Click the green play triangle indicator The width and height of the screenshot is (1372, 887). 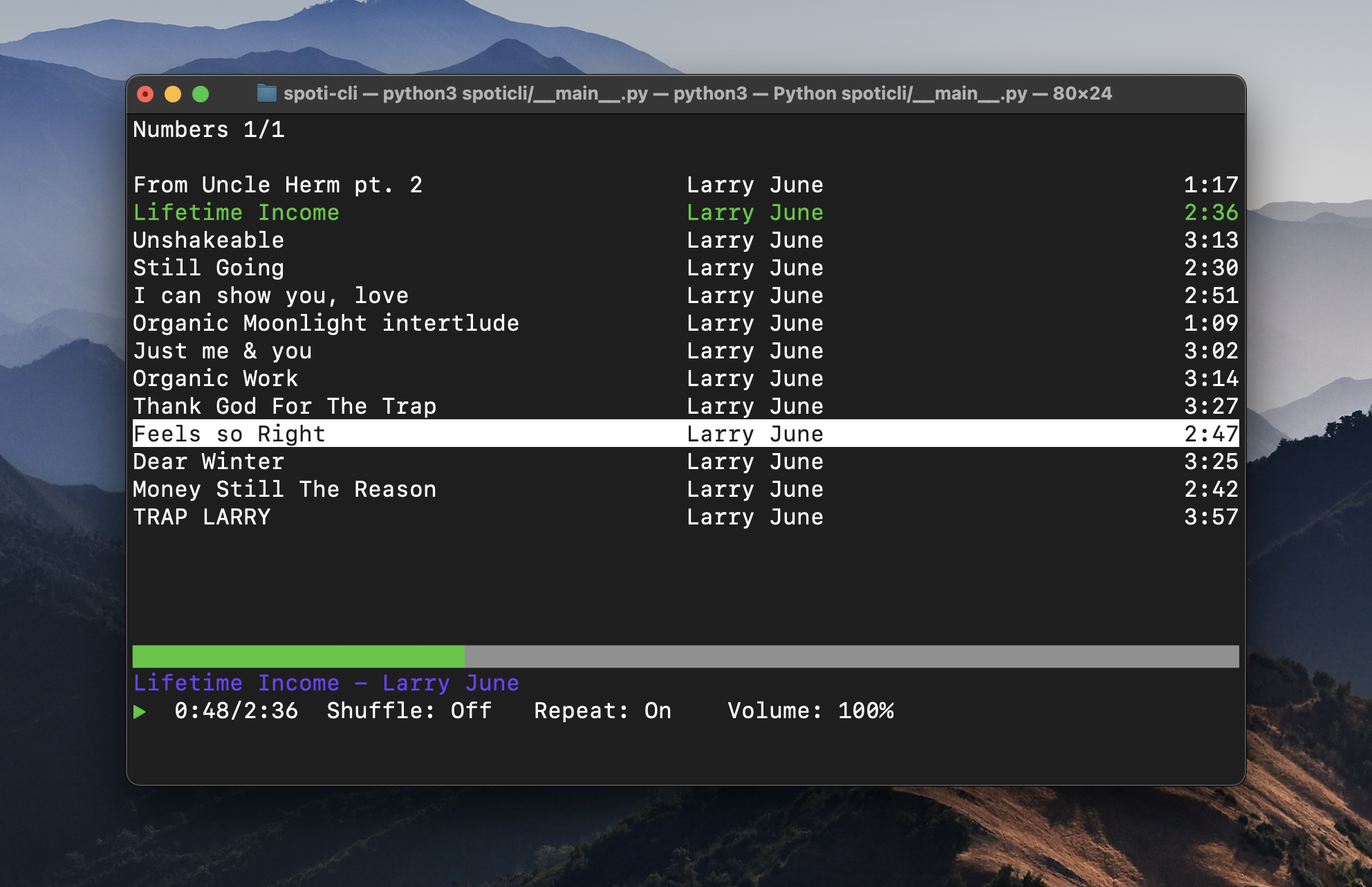click(142, 711)
